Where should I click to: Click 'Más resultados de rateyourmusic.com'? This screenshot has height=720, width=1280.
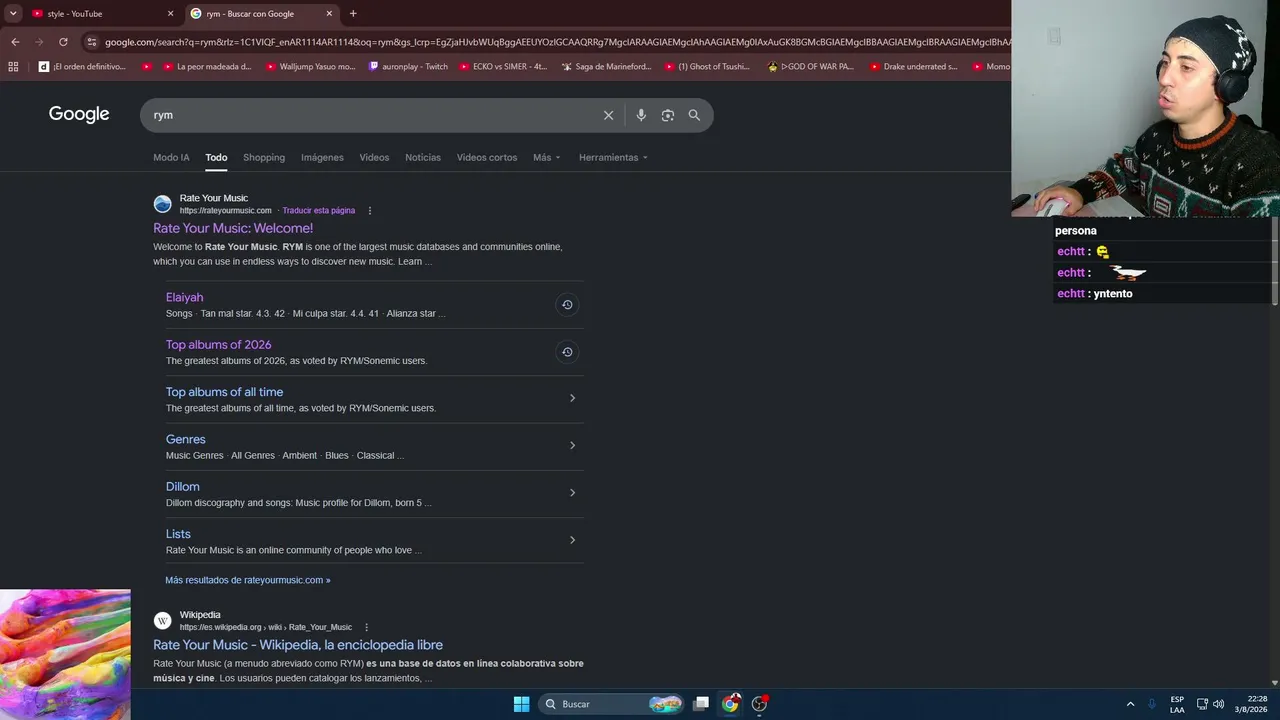click(248, 580)
